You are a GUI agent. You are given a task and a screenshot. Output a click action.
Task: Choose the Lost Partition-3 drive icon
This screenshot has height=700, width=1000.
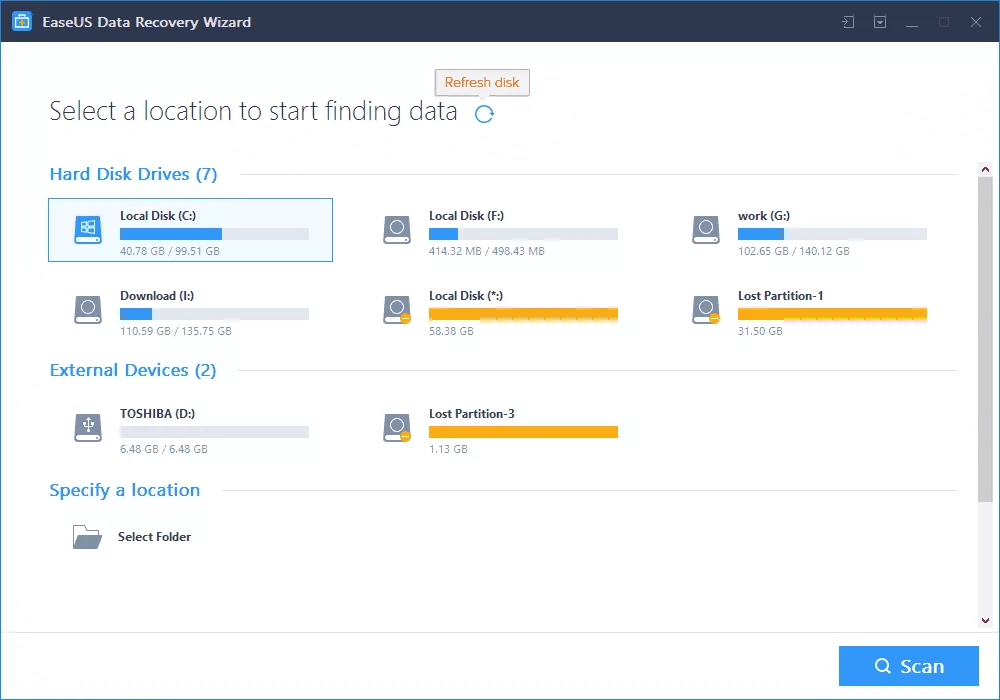[397, 428]
